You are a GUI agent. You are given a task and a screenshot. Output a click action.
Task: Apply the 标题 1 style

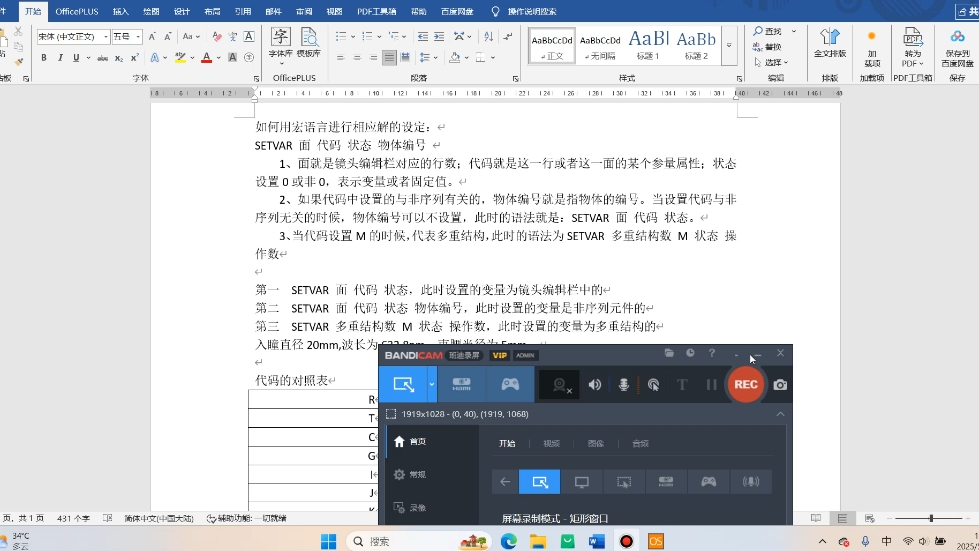pos(648,45)
